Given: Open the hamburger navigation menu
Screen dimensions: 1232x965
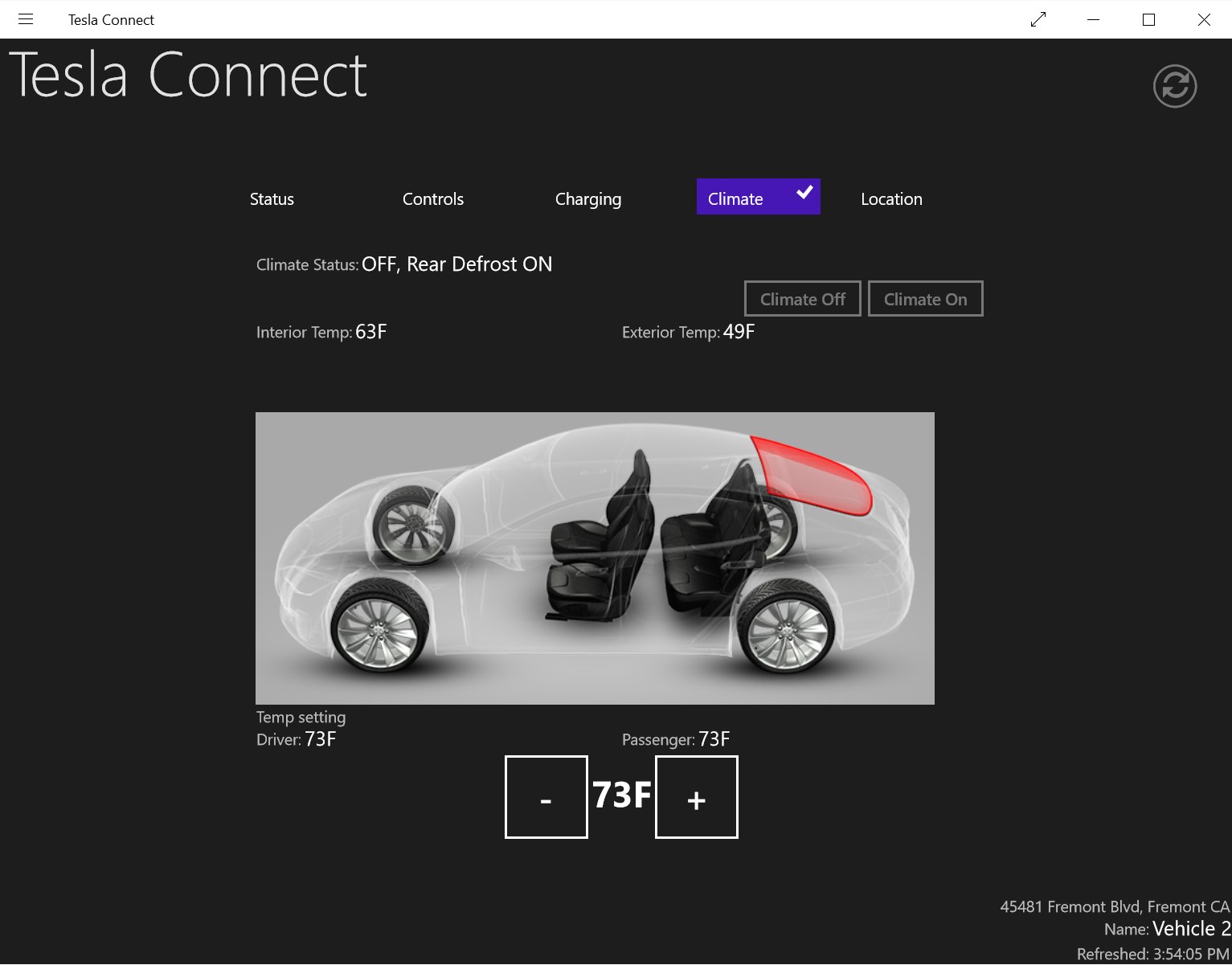Looking at the screenshot, I should [x=26, y=19].
